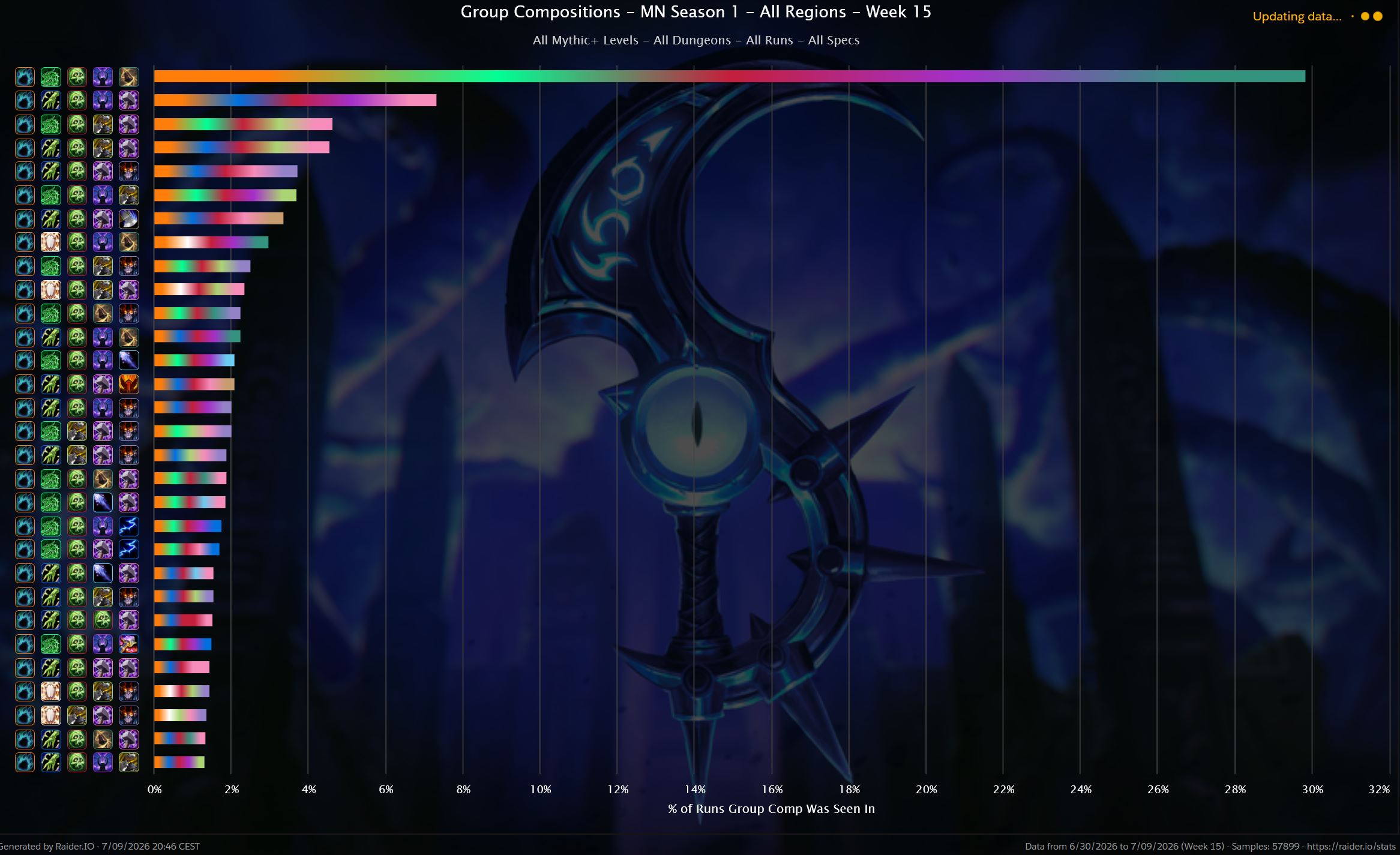Click the "All Mythic+ Levels" subtitle line
This screenshot has height=855, width=1400.
click(x=696, y=40)
